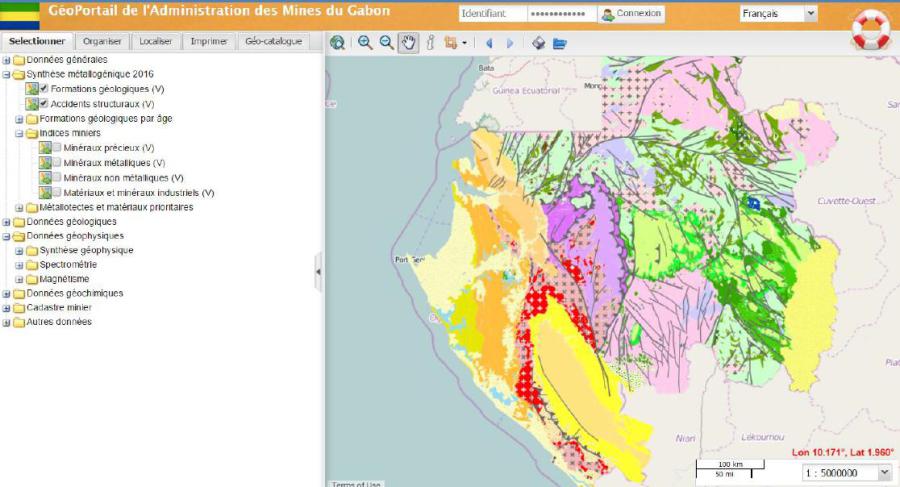Open the Français language dropdown
900x487 pixels.
[x=778, y=14]
